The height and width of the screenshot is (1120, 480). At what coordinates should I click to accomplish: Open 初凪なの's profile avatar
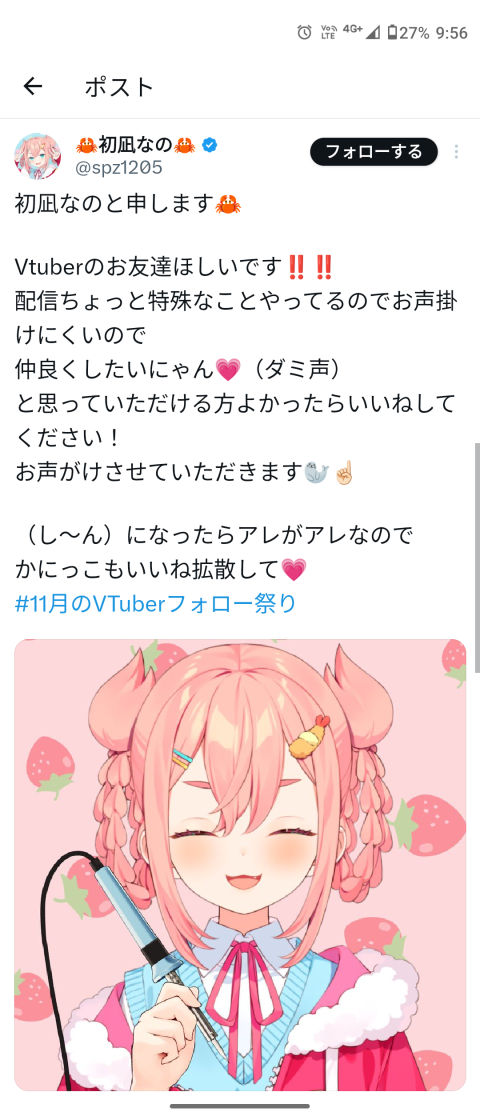tap(37, 156)
